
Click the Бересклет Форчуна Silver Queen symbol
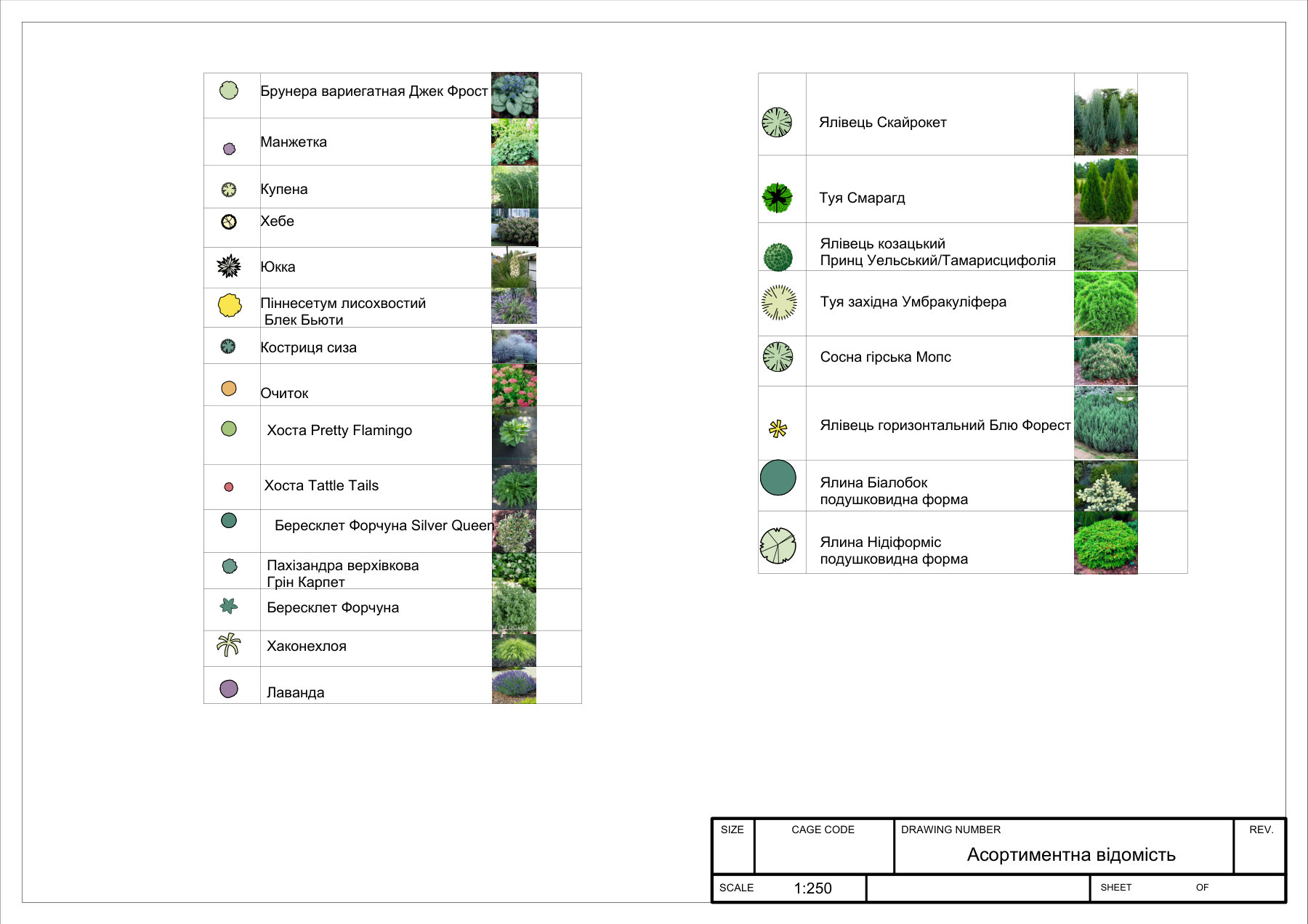click(x=229, y=520)
